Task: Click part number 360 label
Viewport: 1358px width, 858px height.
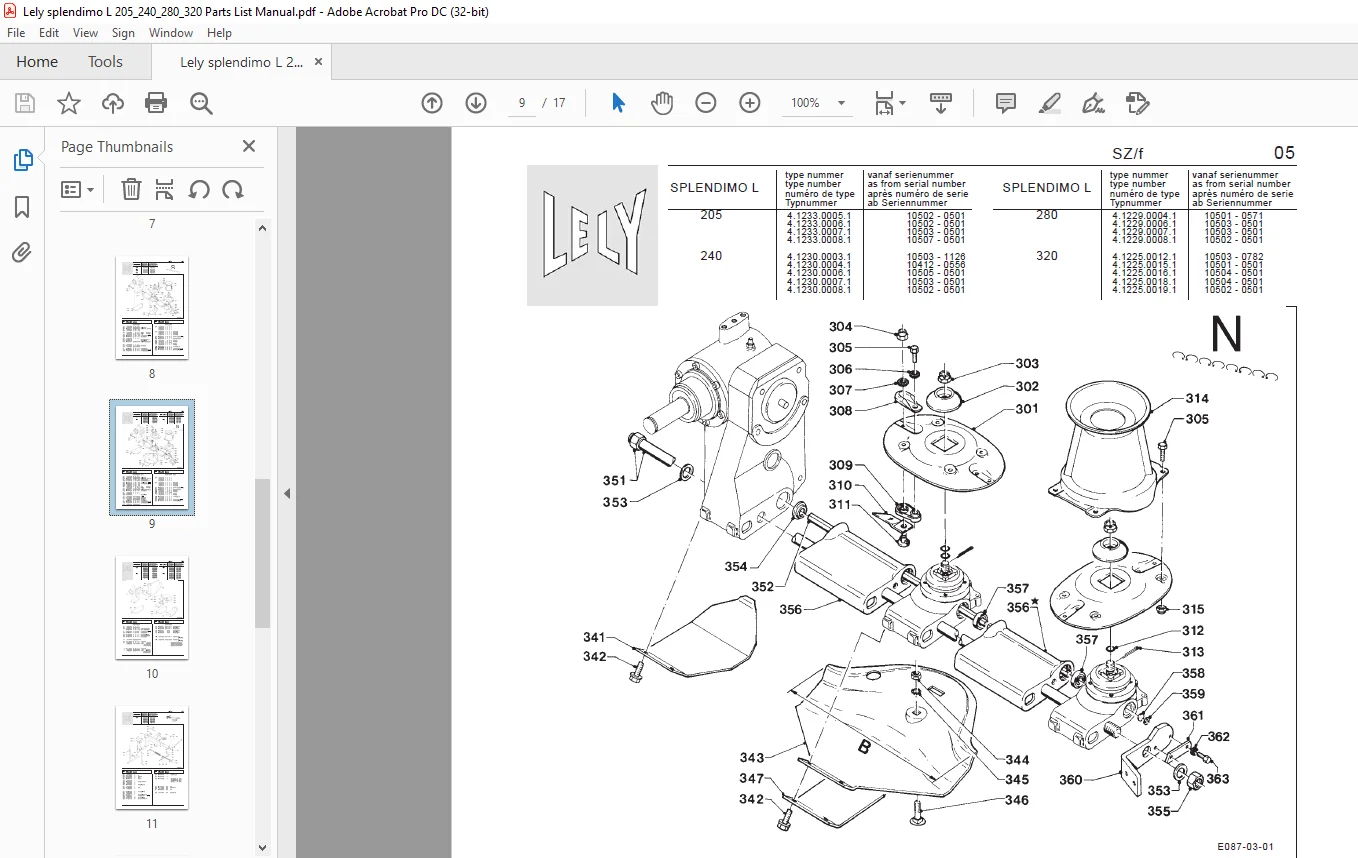Action: click(x=1071, y=780)
